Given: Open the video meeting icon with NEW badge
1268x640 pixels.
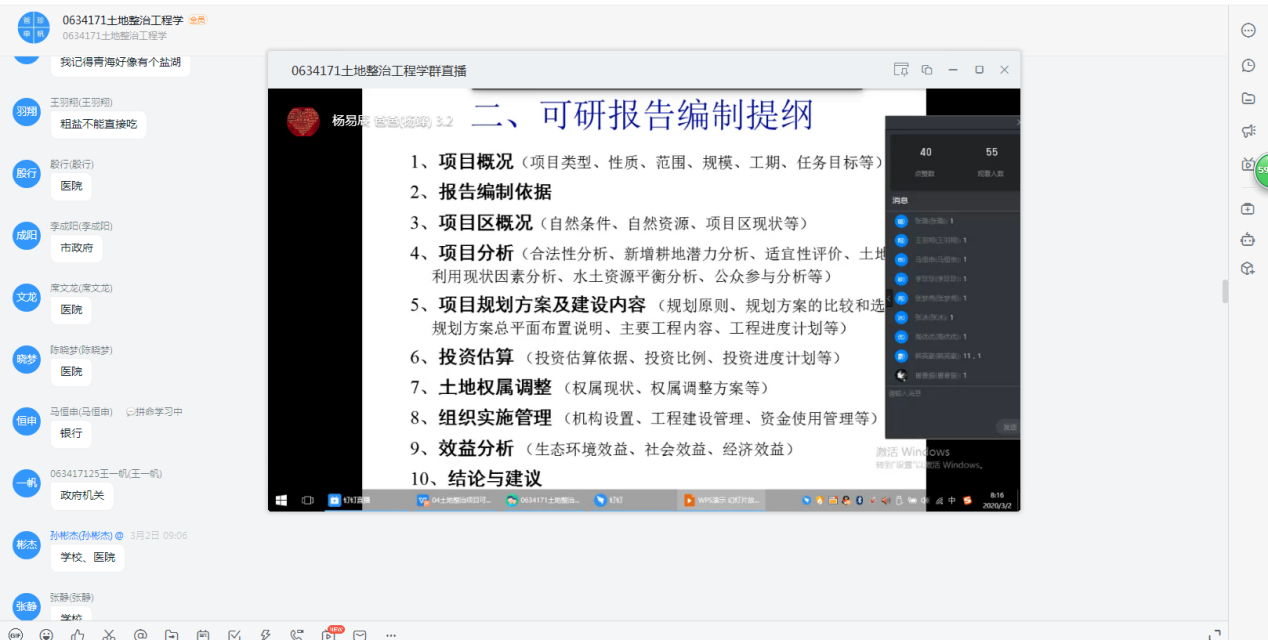Looking at the screenshot, I should tap(327, 633).
